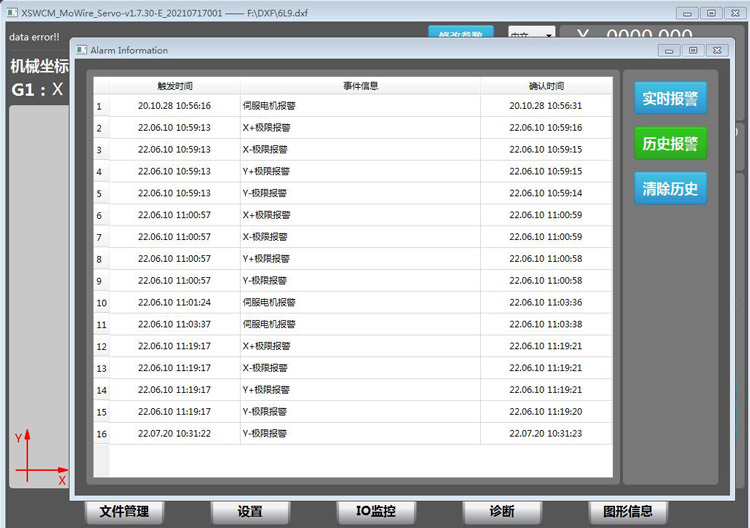750x528 pixels.
Task: Open the 诊断 diagnosis tab
Action: click(502, 512)
